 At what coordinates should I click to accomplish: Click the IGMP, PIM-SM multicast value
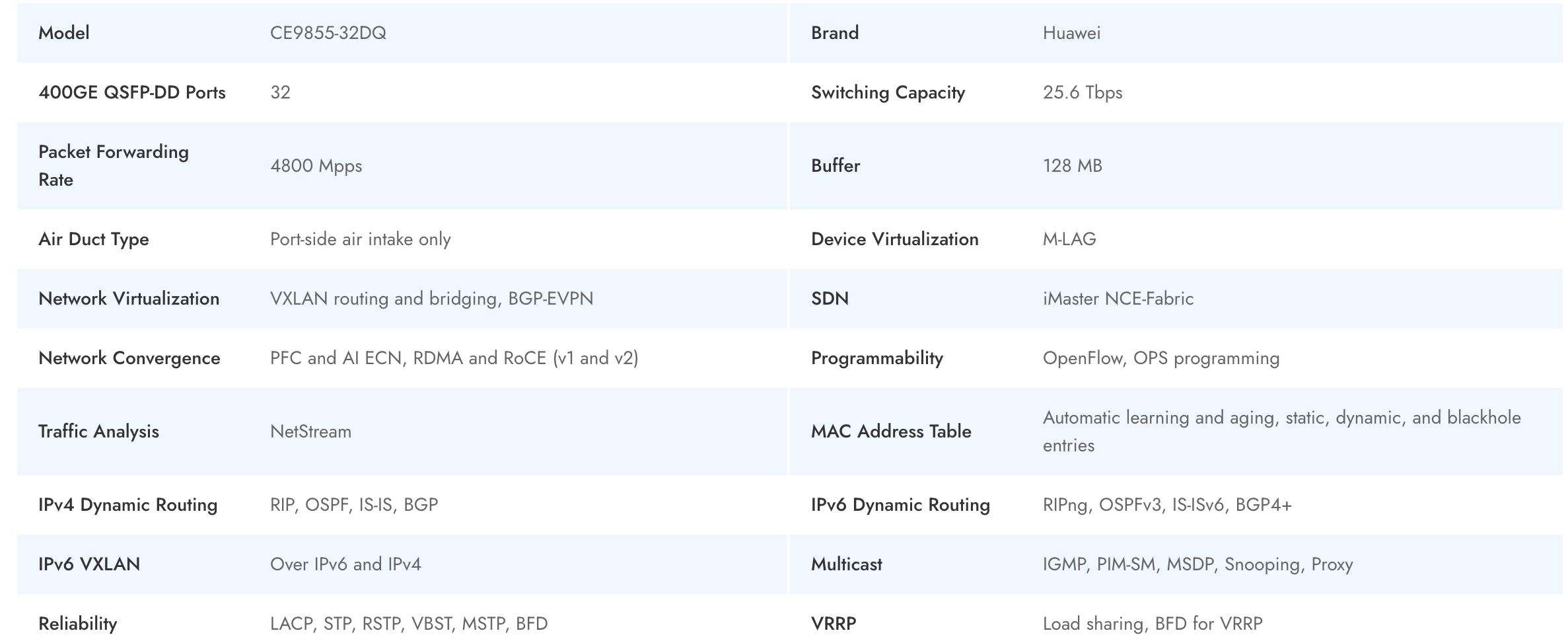pyautogui.click(x=1197, y=564)
